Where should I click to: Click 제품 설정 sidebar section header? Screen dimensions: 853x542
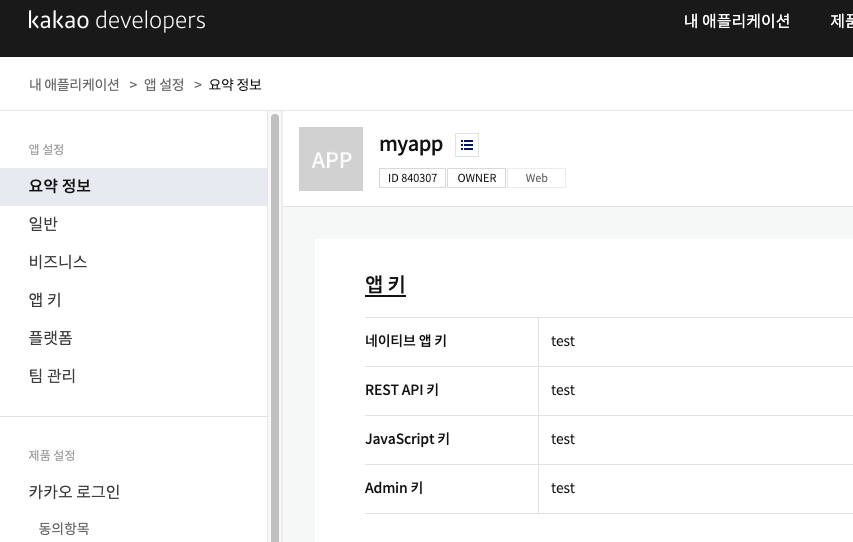click(x=52, y=455)
